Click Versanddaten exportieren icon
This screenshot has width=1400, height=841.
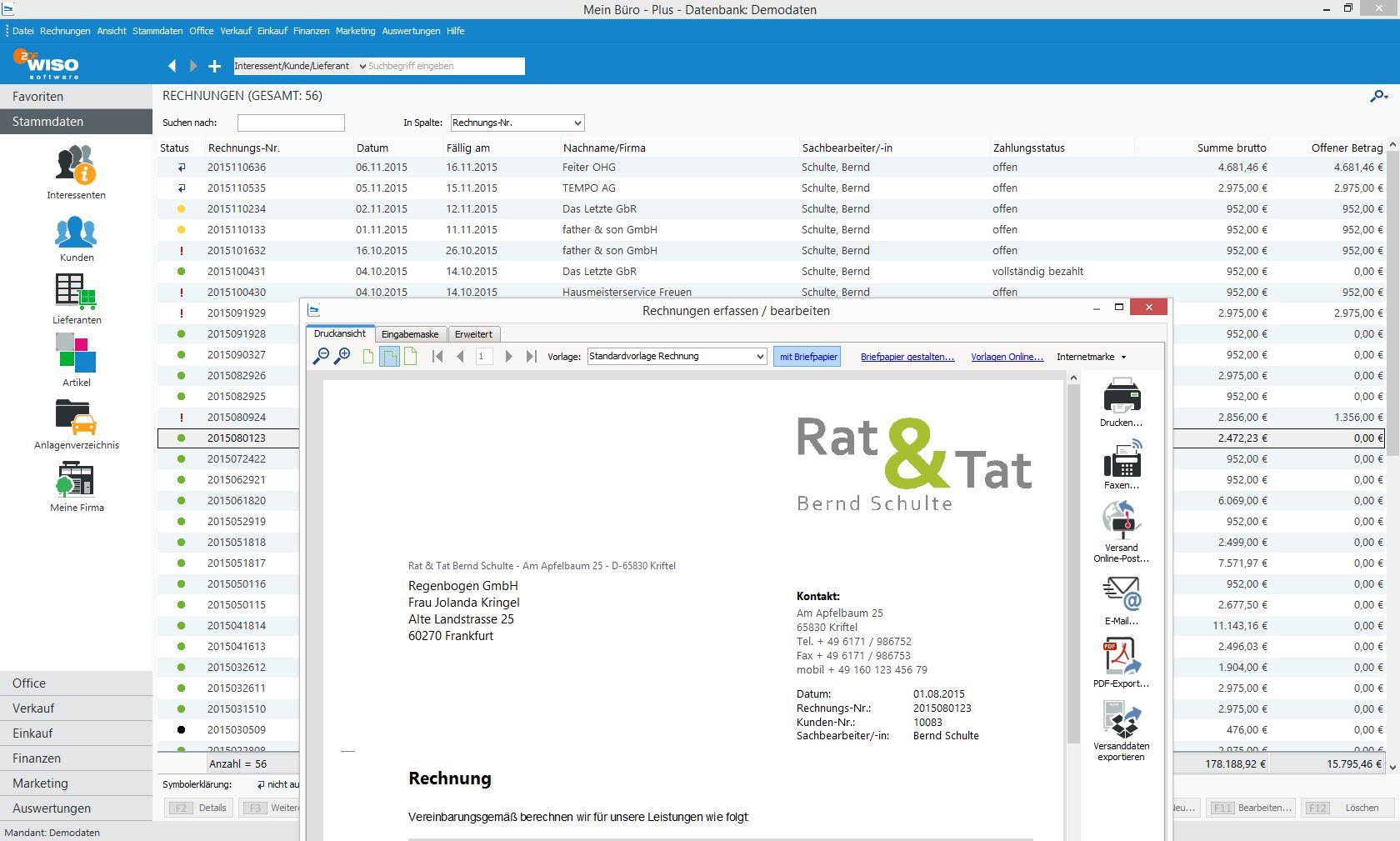pyautogui.click(x=1121, y=720)
